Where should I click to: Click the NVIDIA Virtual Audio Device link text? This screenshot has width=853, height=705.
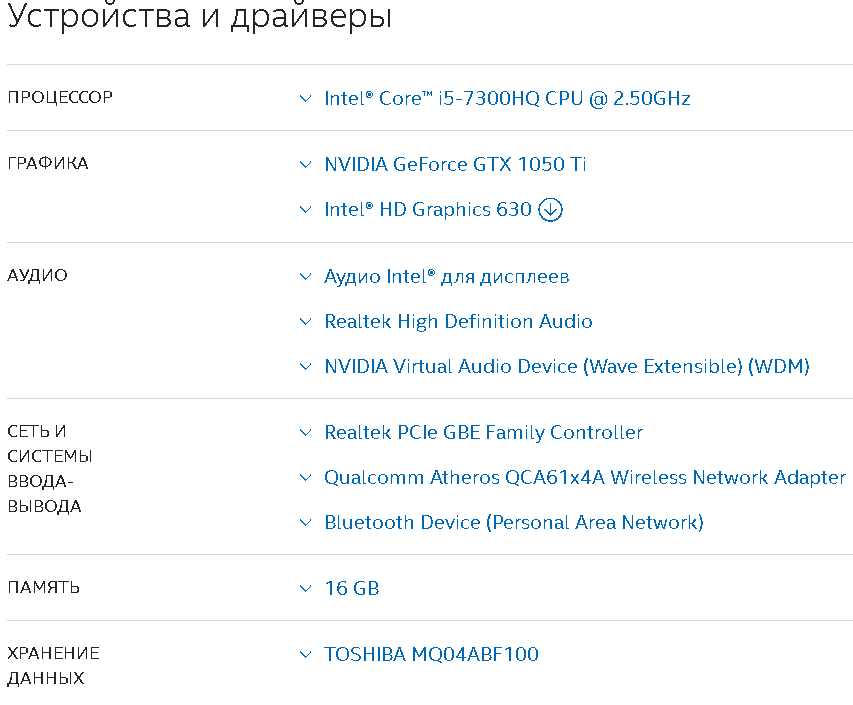[x=566, y=366]
